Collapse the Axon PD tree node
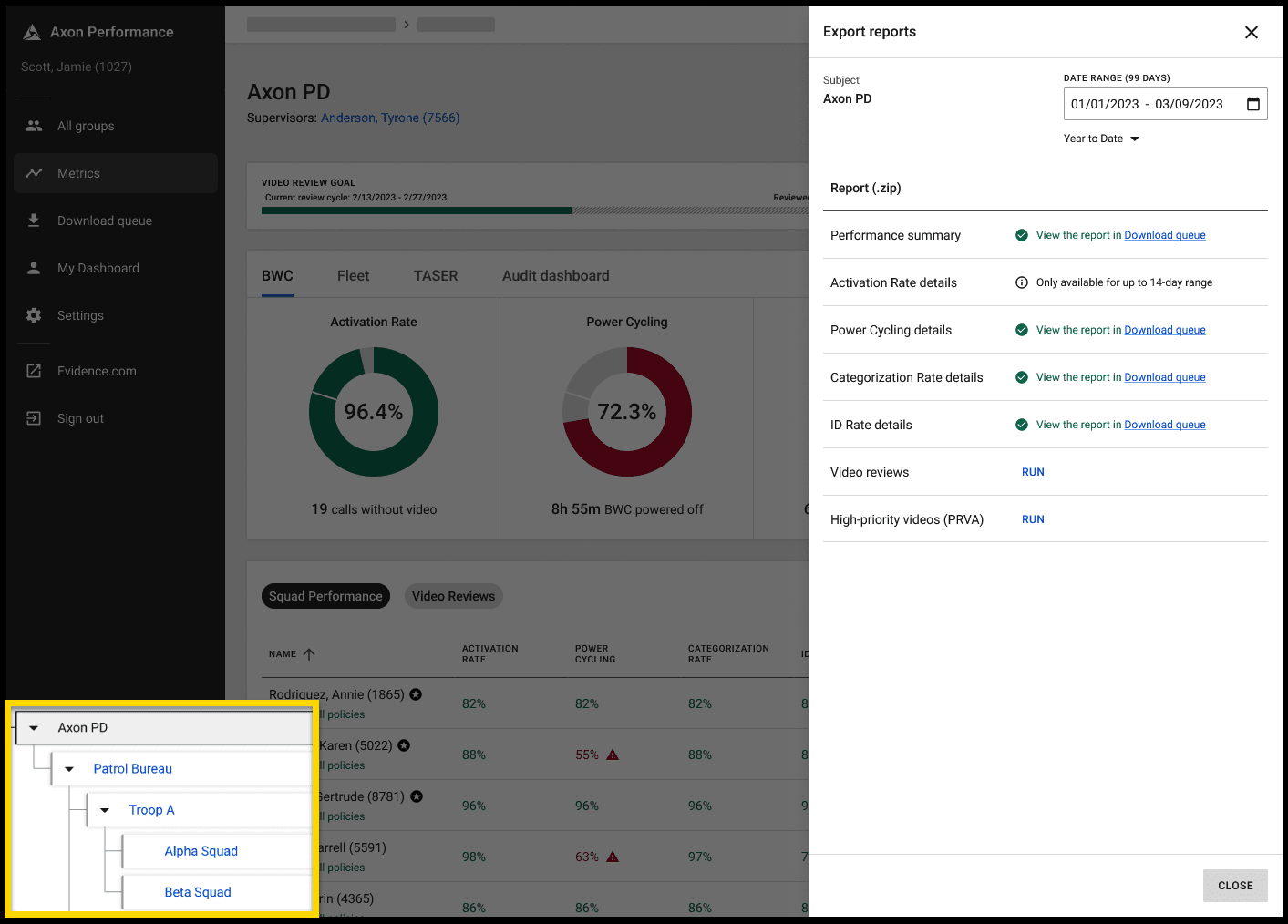Viewport: 1288px width, 924px height. tap(34, 727)
